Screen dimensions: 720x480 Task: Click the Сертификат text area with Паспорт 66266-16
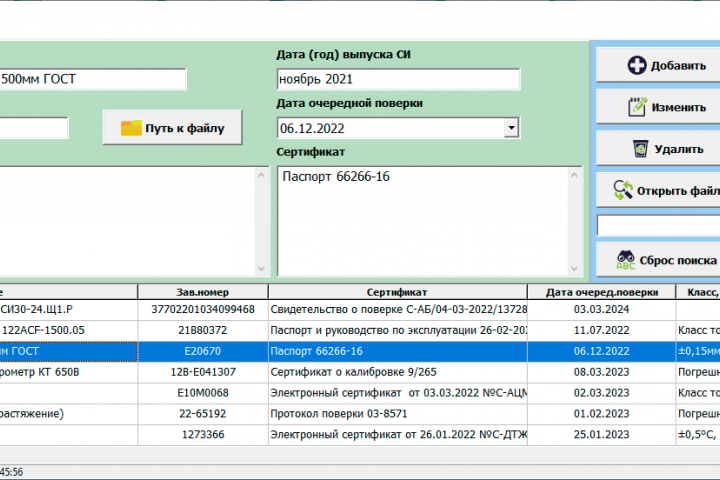pyautogui.click(x=423, y=221)
